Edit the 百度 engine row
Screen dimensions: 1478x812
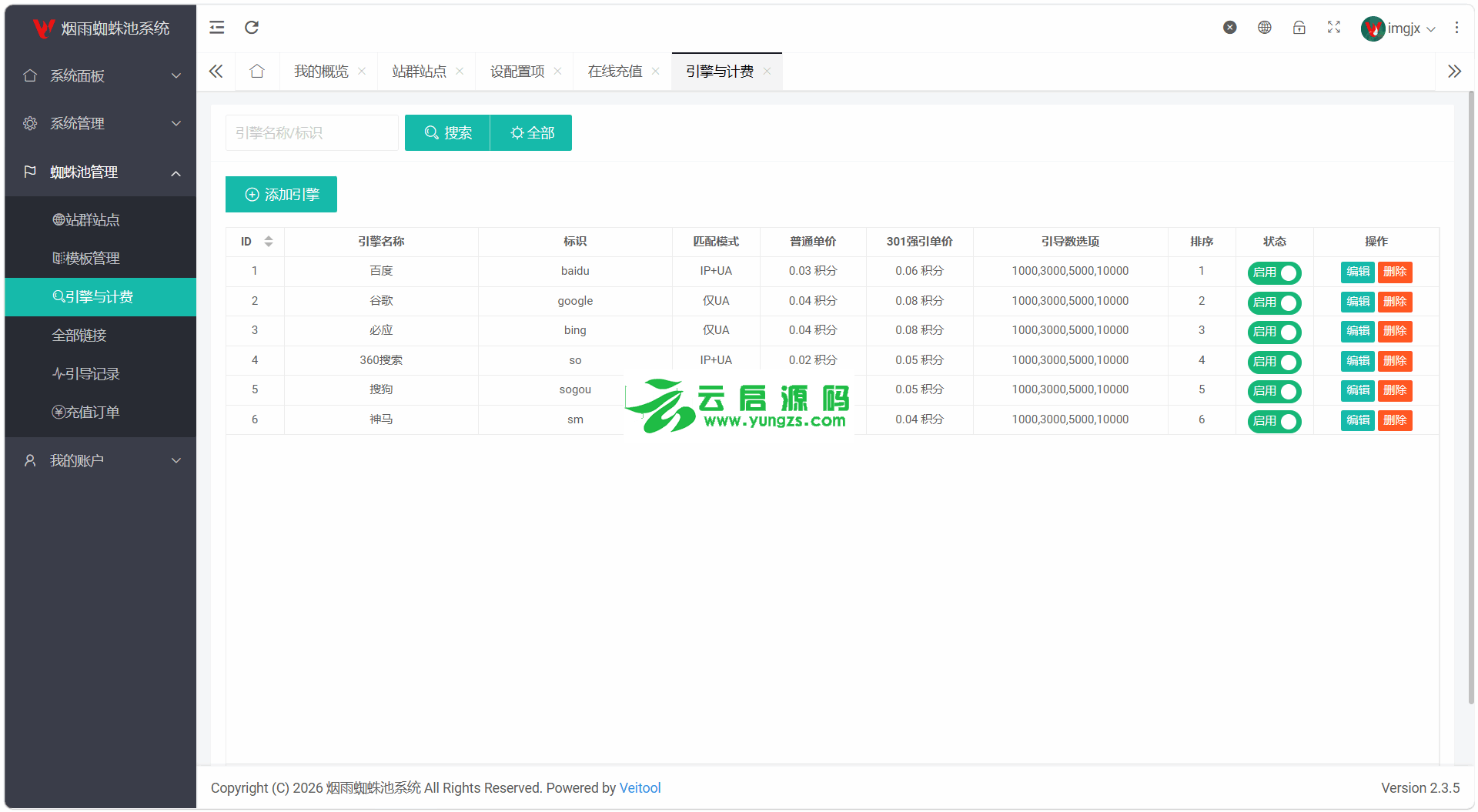coord(1357,272)
